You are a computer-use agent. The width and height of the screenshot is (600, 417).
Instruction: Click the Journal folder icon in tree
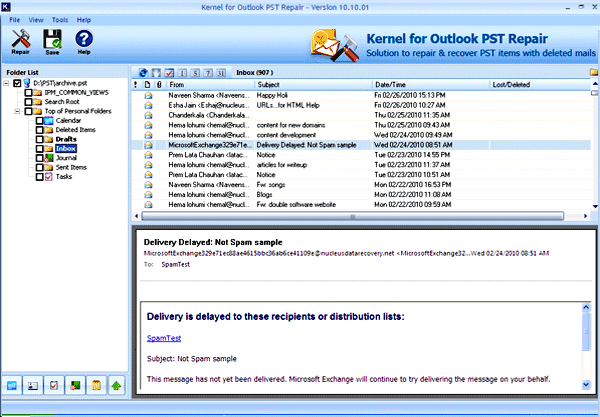pos(49,158)
